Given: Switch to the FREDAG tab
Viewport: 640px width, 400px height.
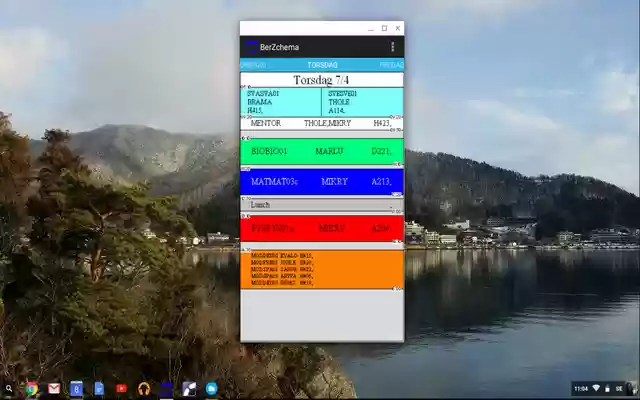Looking at the screenshot, I should [x=391, y=64].
